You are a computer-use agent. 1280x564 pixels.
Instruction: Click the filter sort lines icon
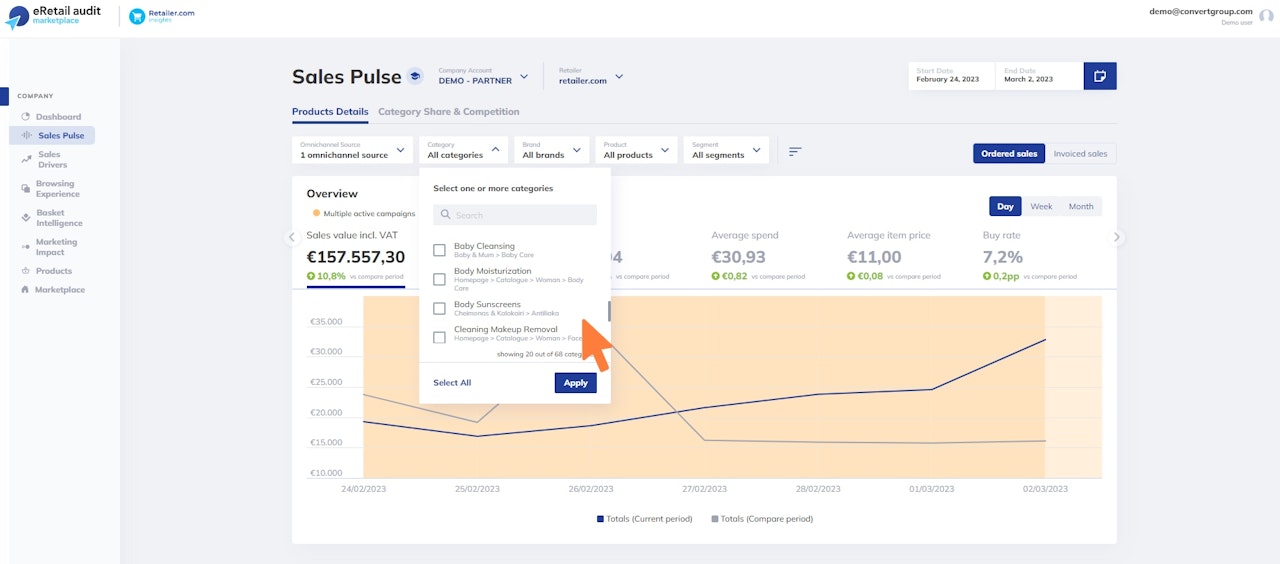(795, 151)
